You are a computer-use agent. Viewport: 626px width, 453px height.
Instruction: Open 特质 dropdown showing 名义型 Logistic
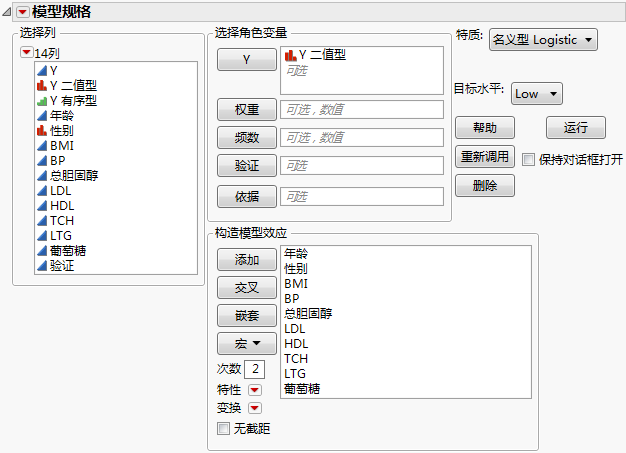(x=543, y=40)
